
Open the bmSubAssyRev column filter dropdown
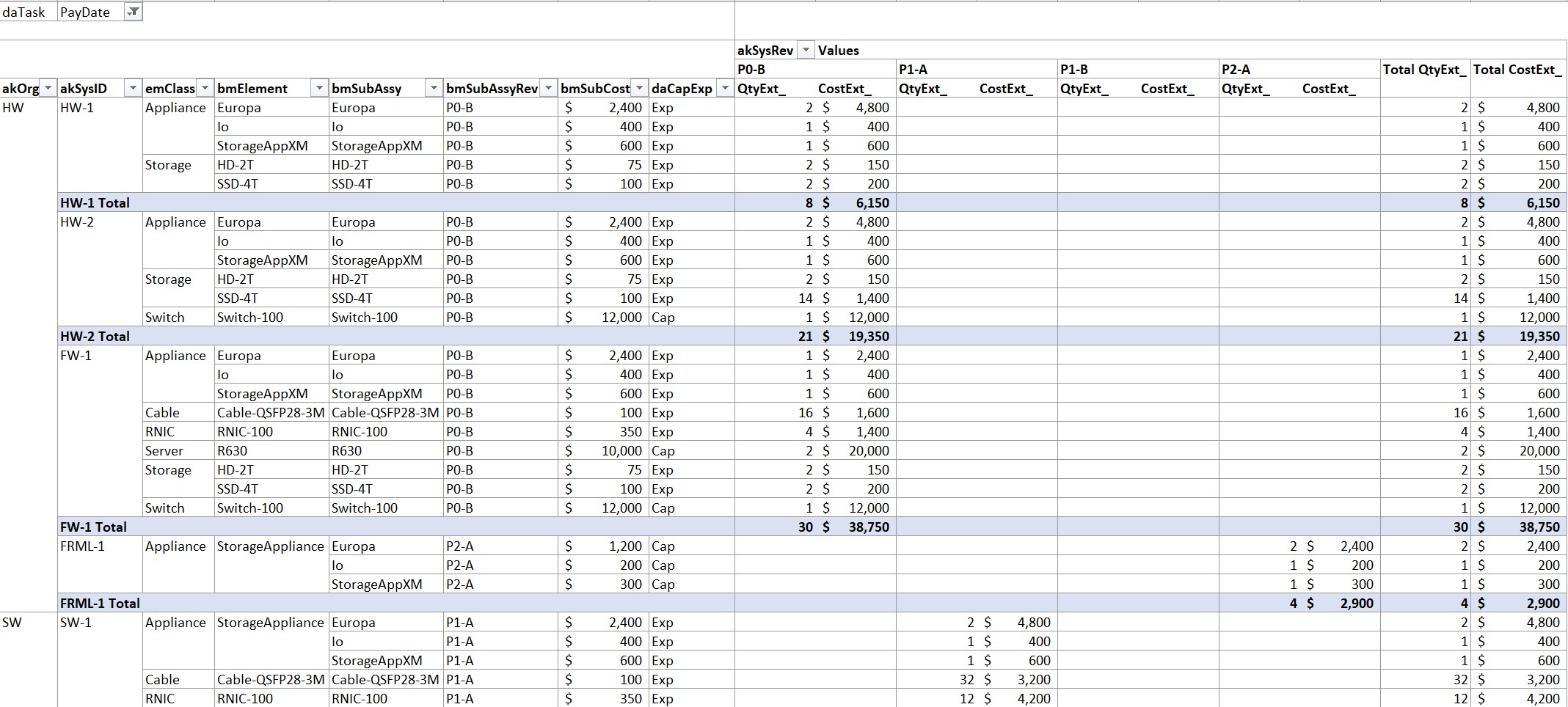tap(548, 89)
